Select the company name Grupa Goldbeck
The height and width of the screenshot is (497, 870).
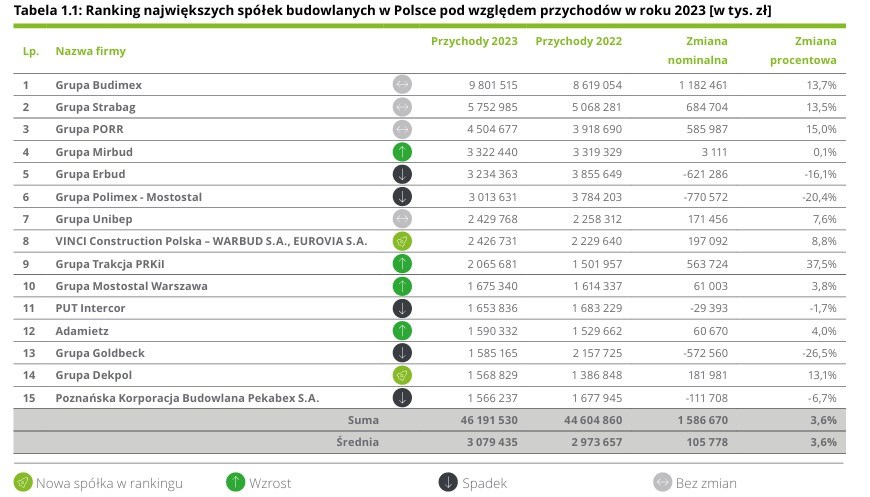(x=99, y=353)
